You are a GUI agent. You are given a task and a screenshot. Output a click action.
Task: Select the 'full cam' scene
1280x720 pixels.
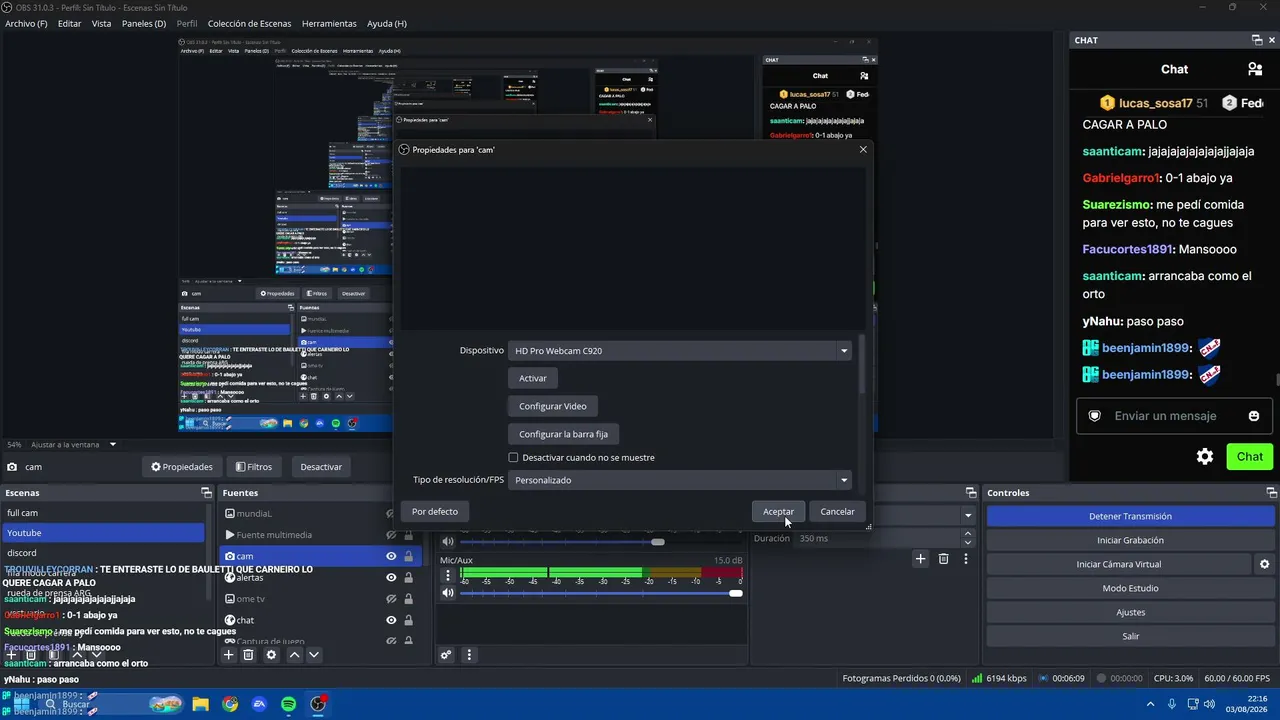[x=103, y=513]
